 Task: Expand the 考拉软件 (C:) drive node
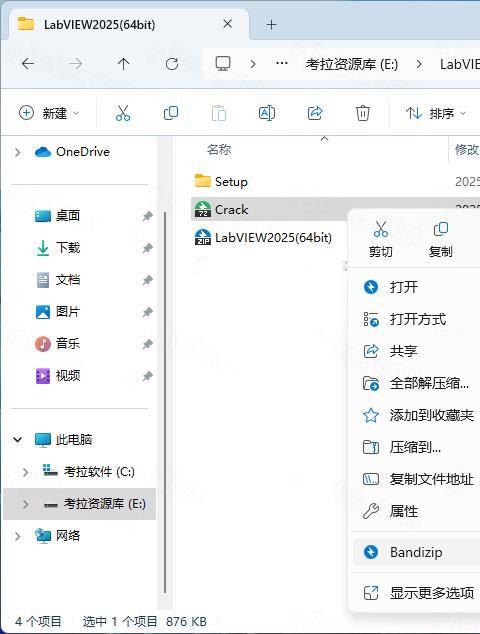coord(25,472)
